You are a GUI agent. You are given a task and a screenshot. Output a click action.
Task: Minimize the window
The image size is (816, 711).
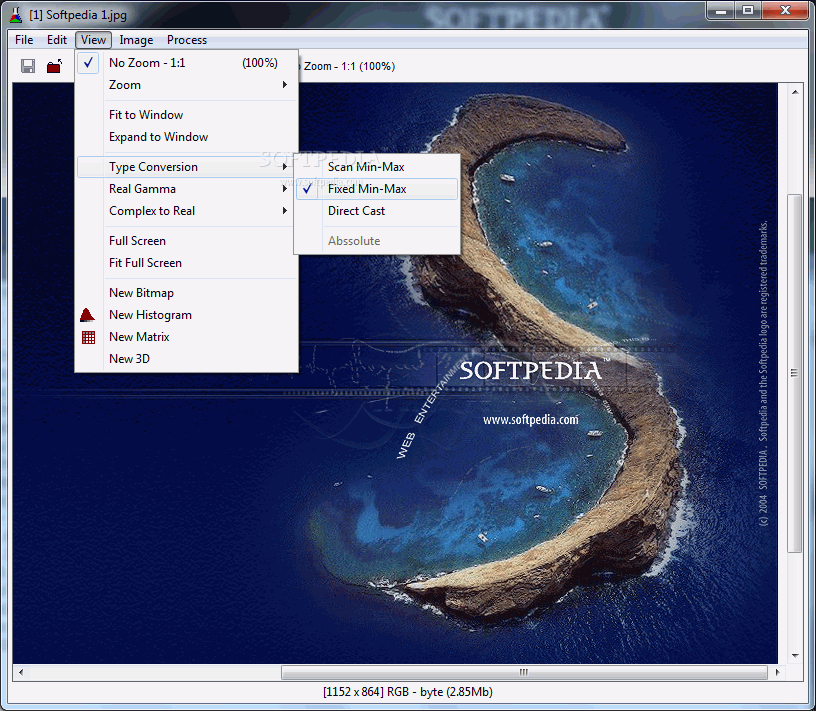coord(721,11)
